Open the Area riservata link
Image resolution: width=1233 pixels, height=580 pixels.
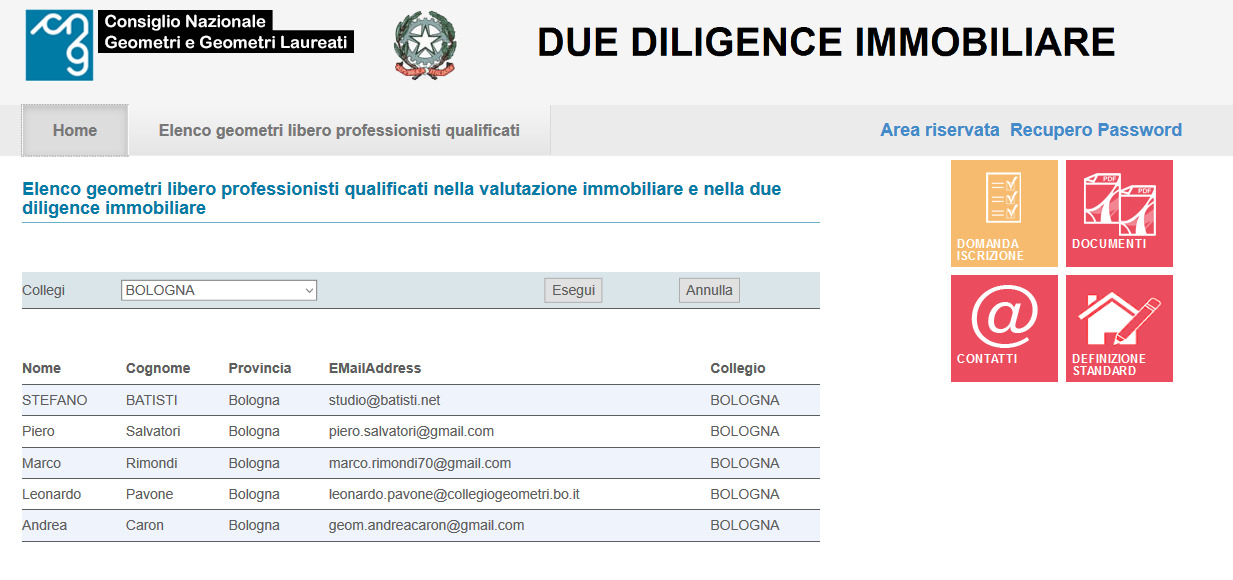[939, 130]
